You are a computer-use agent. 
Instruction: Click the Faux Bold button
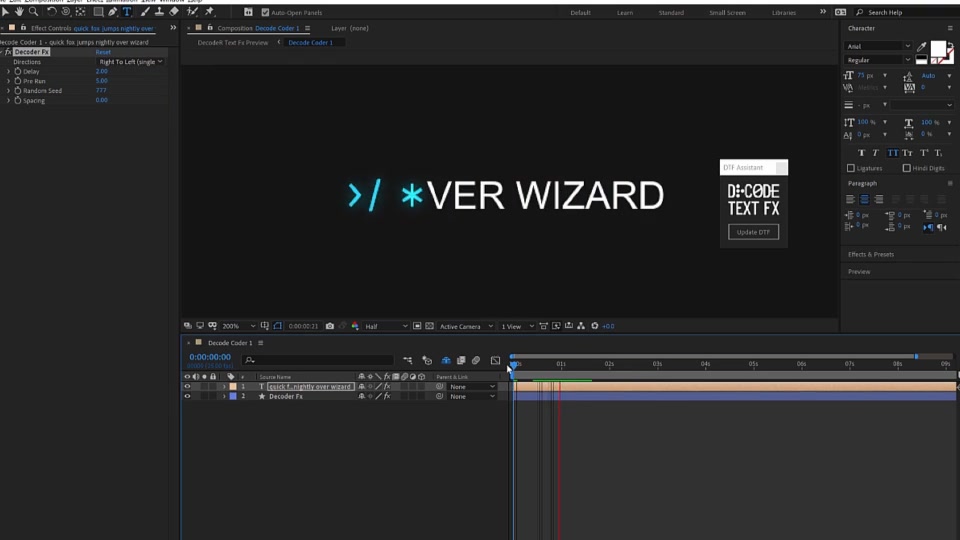tap(861, 153)
